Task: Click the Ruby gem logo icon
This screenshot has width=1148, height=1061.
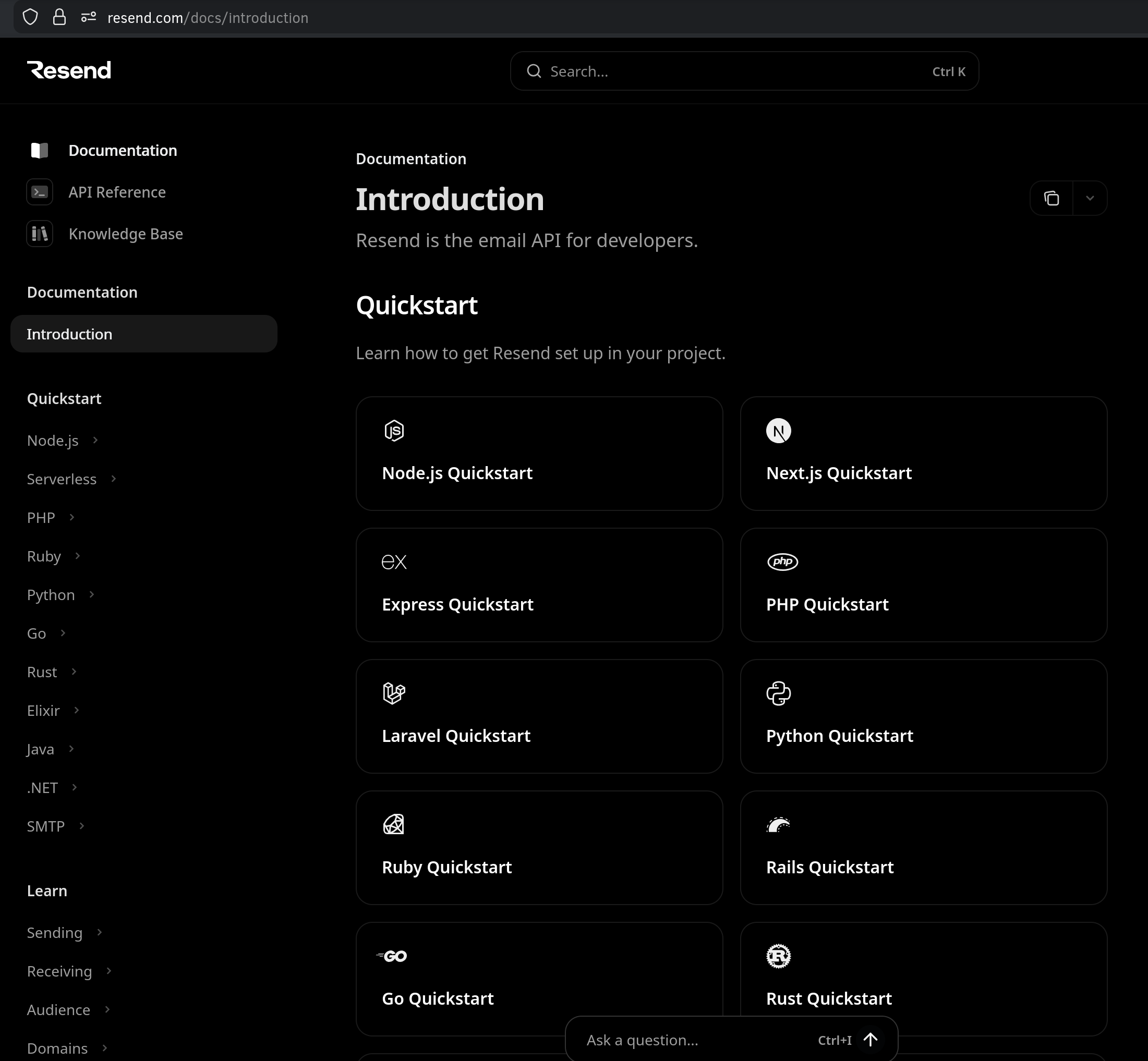Action: (394, 824)
